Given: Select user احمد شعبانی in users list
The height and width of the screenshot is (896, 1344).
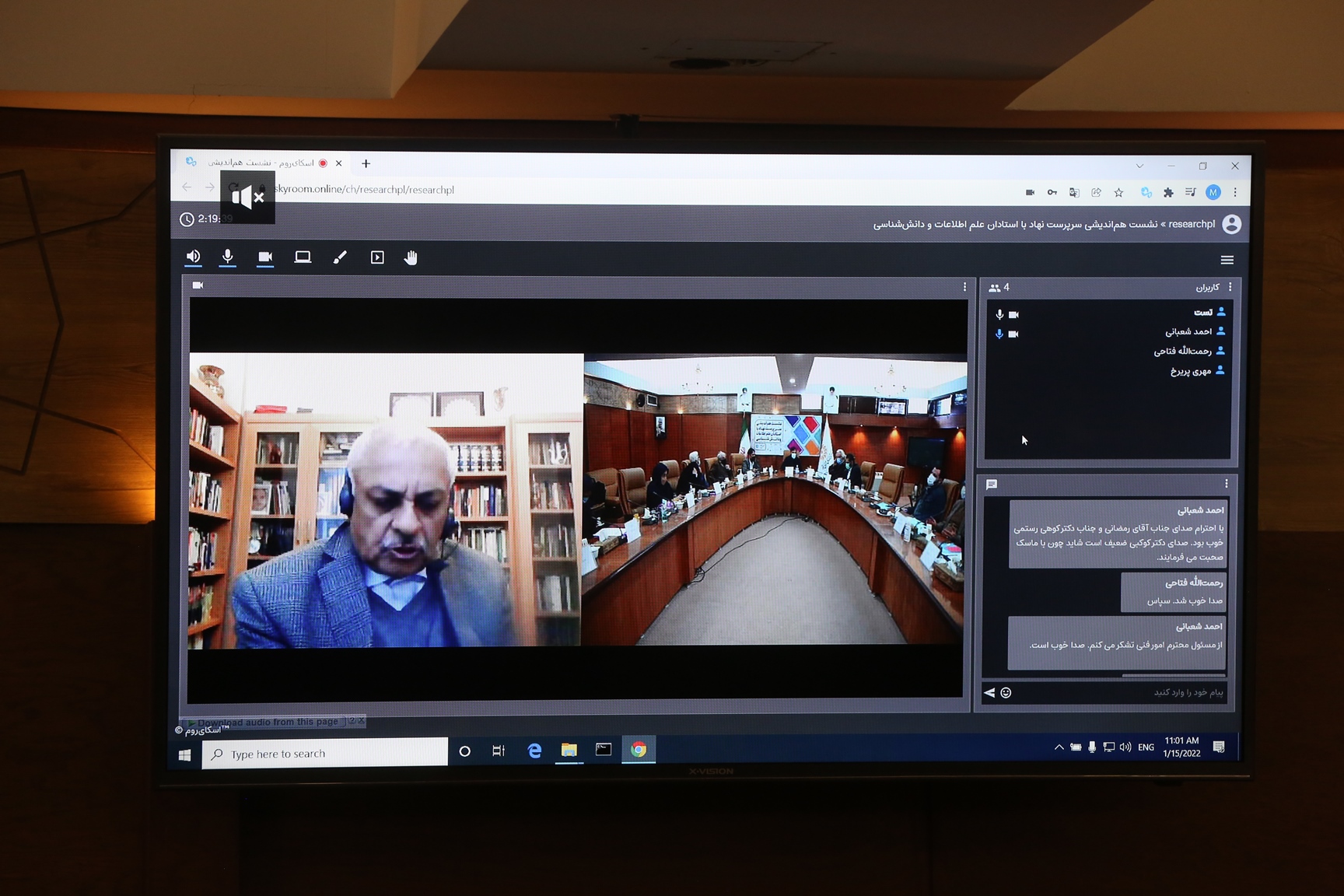Looking at the screenshot, I should pos(1188,331).
